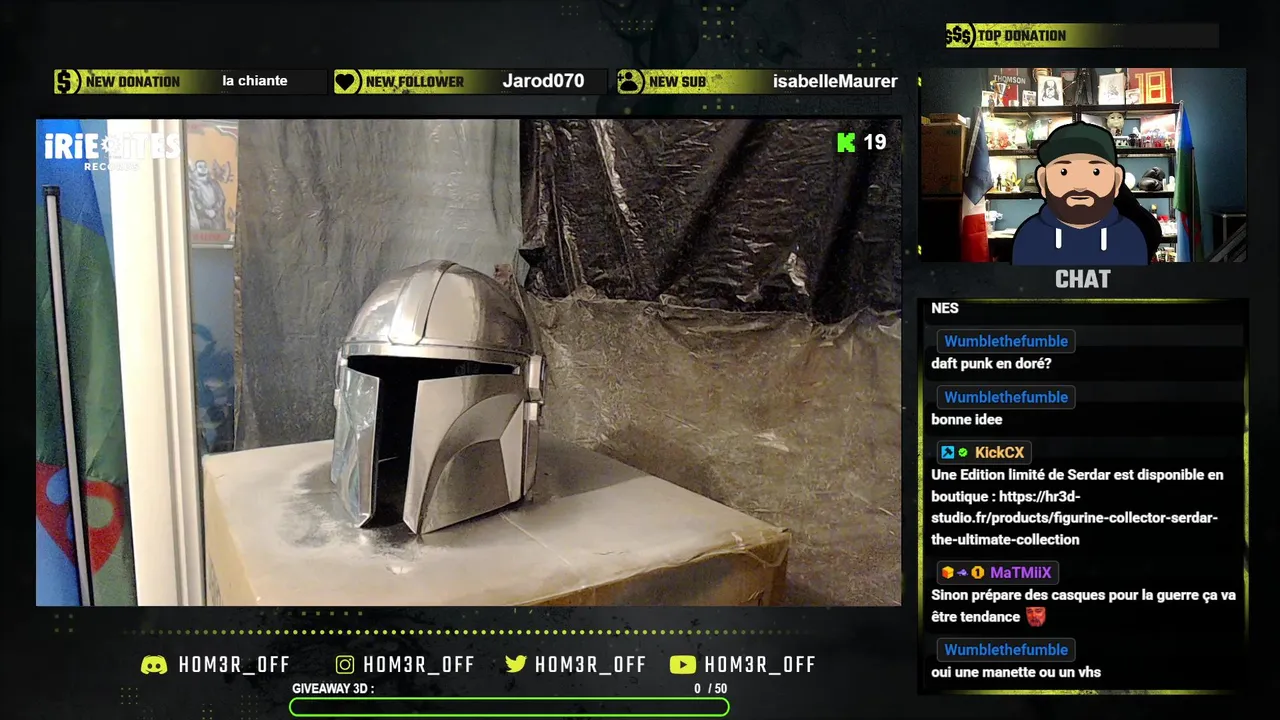Screen dimensions: 1280x720
Task: Click Wumblethefumble above 'bonne idee'
Action: tap(1005, 397)
